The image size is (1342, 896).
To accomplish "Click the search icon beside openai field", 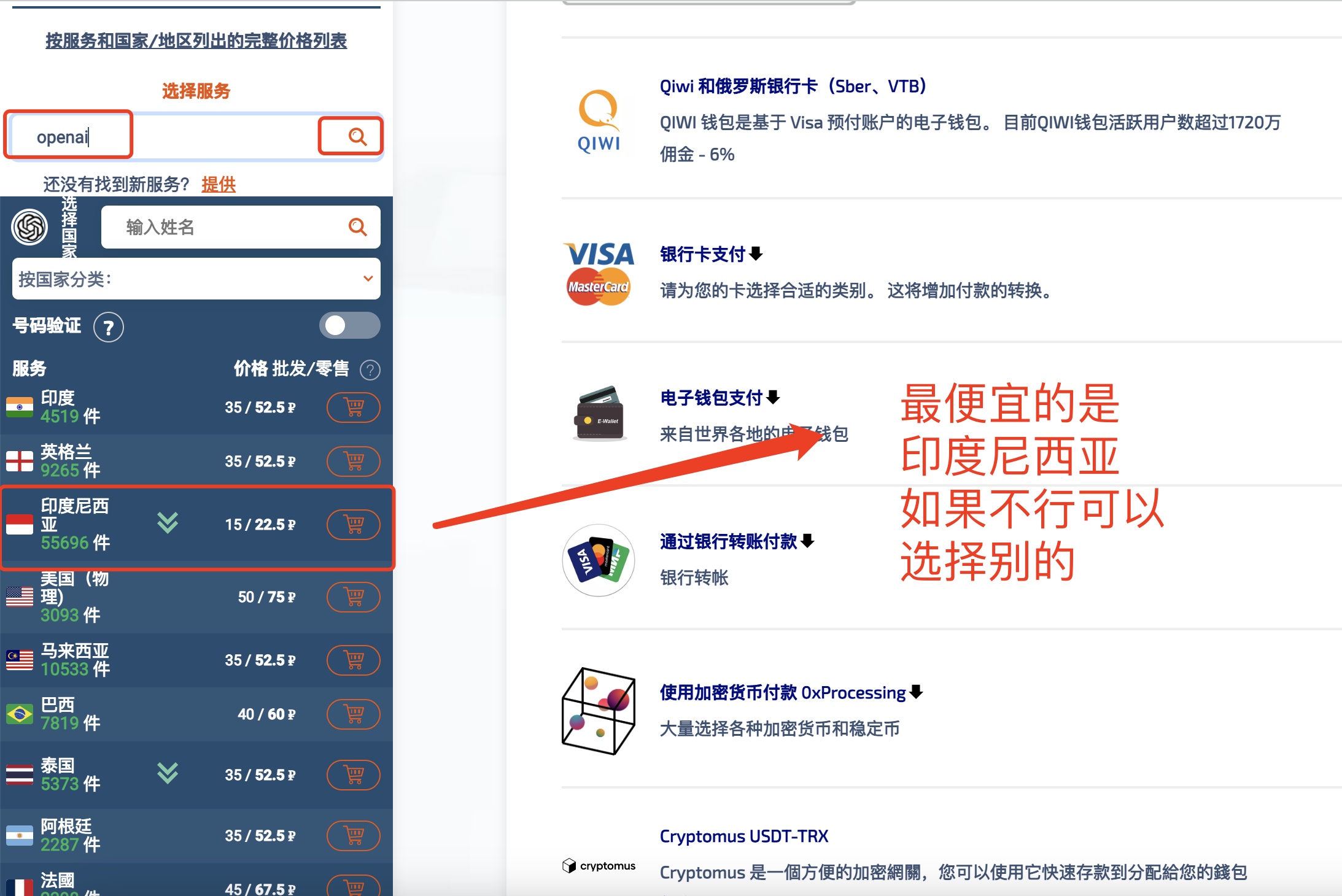I will tap(357, 136).
